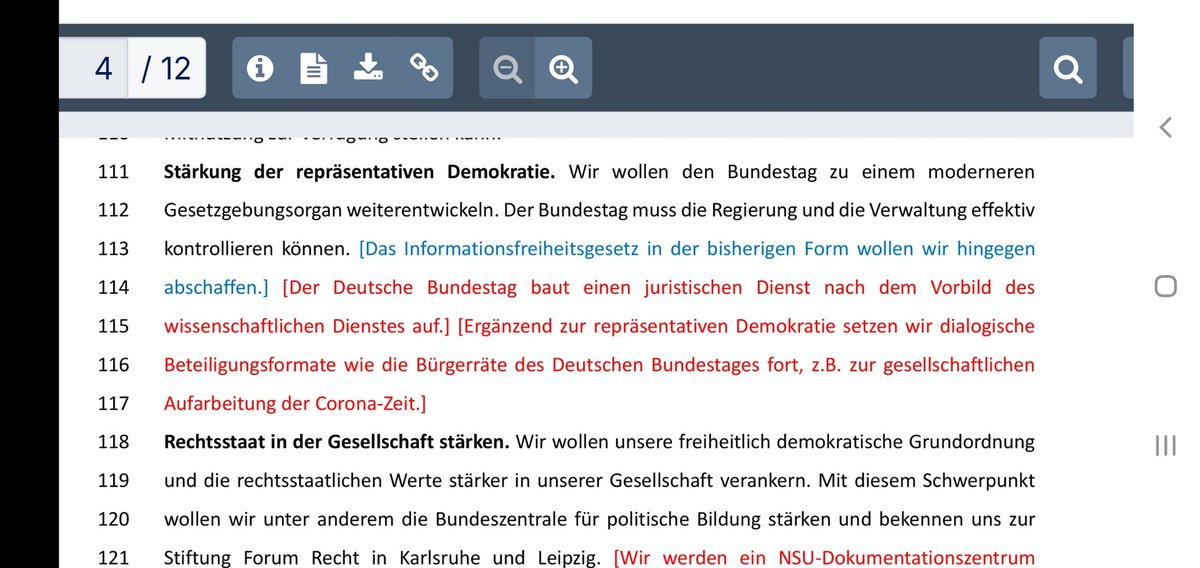Click line number 118
The height and width of the screenshot is (568, 1200).
point(114,442)
